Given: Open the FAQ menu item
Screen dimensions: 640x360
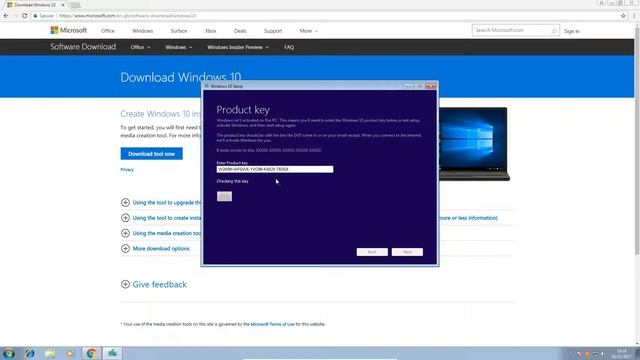Looking at the screenshot, I should point(289,47).
